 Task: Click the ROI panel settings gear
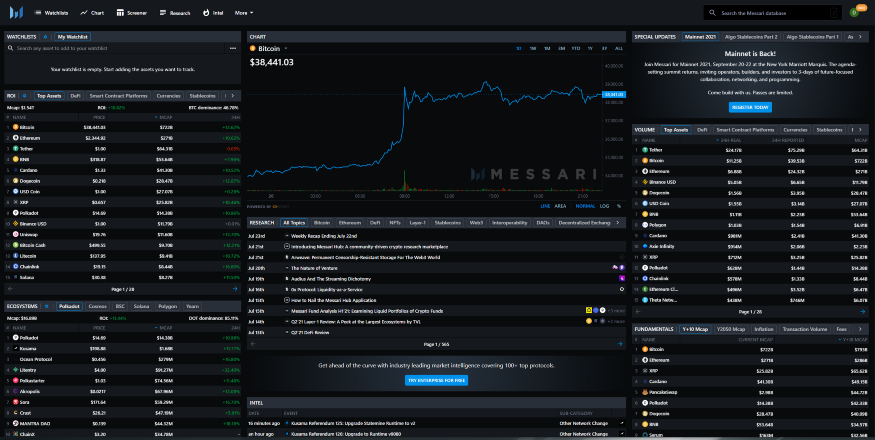tap(25, 96)
